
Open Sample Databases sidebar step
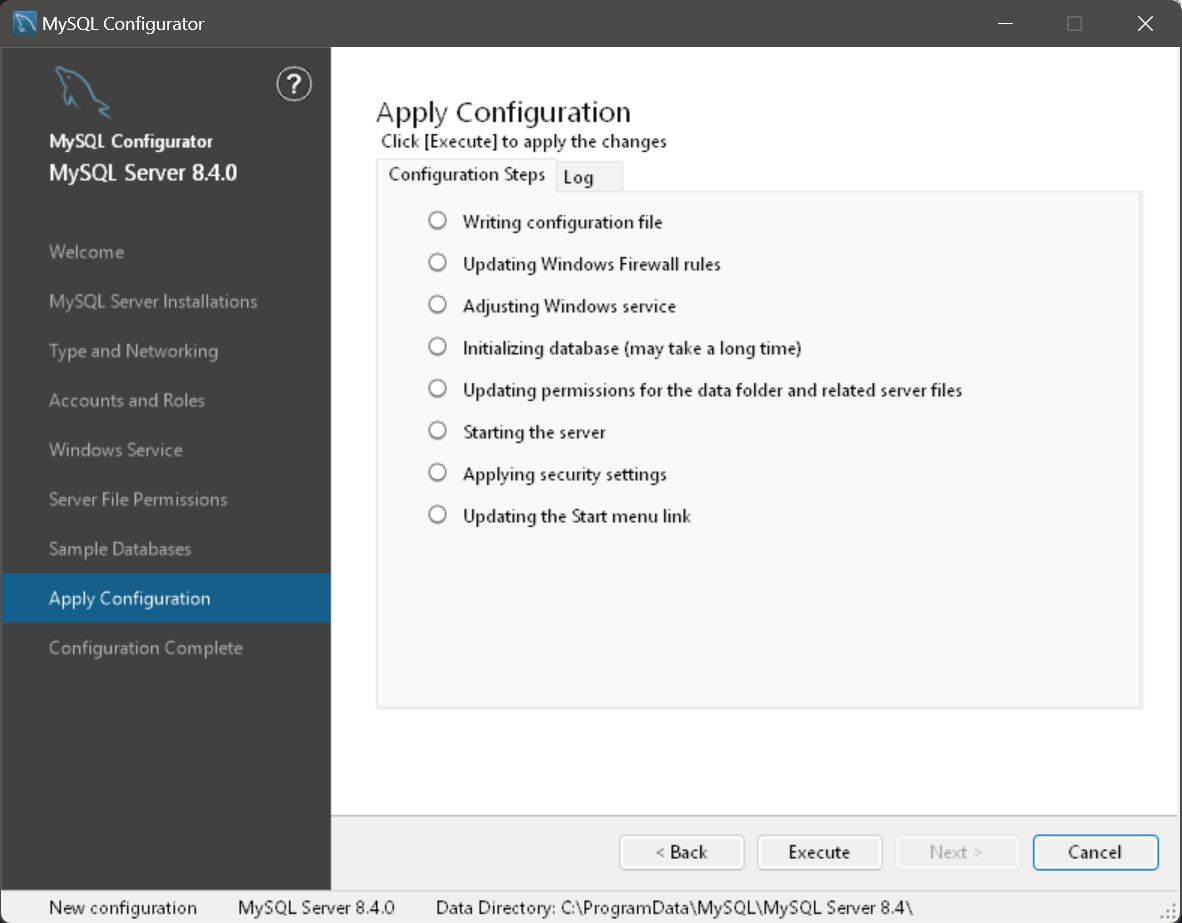[120, 549]
